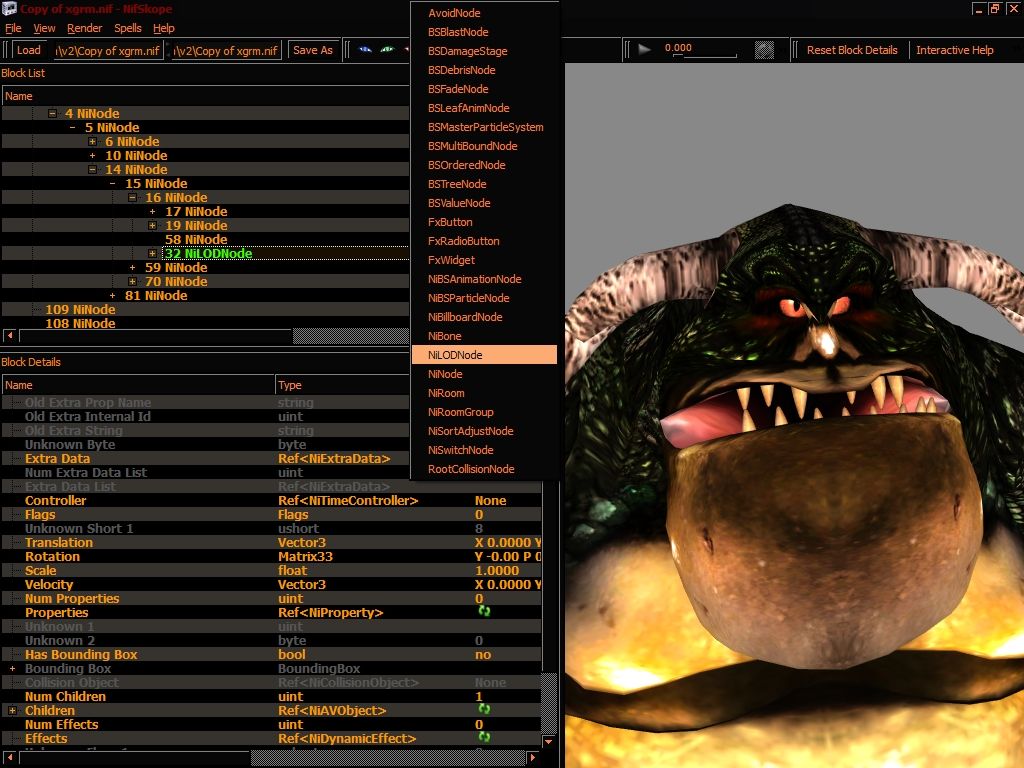Choose BSFadeNode from the list
This screenshot has width=1024, height=768.
click(x=484, y=89)
